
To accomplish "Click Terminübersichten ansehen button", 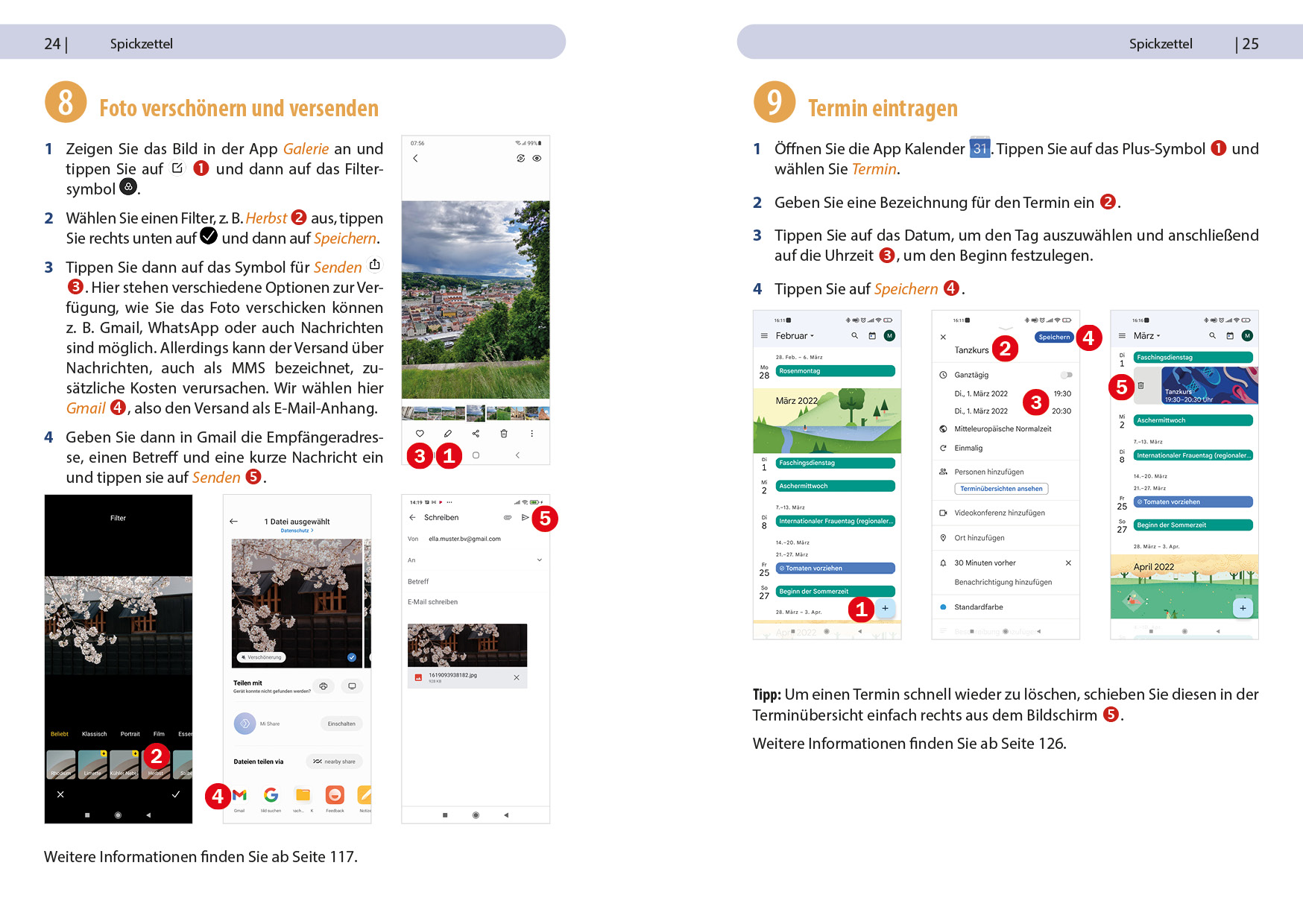I will [x=1001, y=489].
